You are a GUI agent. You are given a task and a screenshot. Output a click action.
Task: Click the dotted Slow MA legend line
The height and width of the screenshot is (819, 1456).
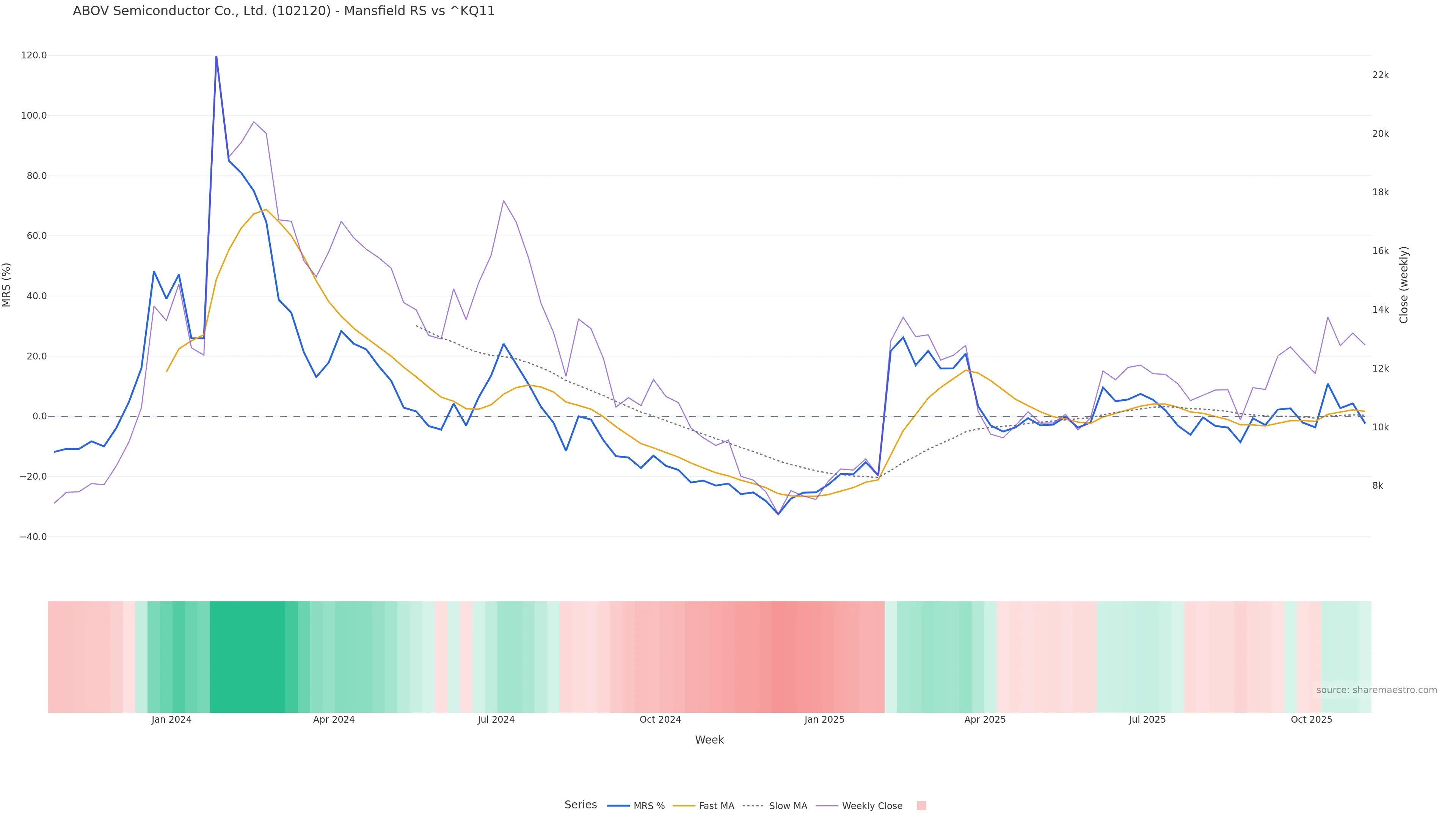tap(753, 806)
